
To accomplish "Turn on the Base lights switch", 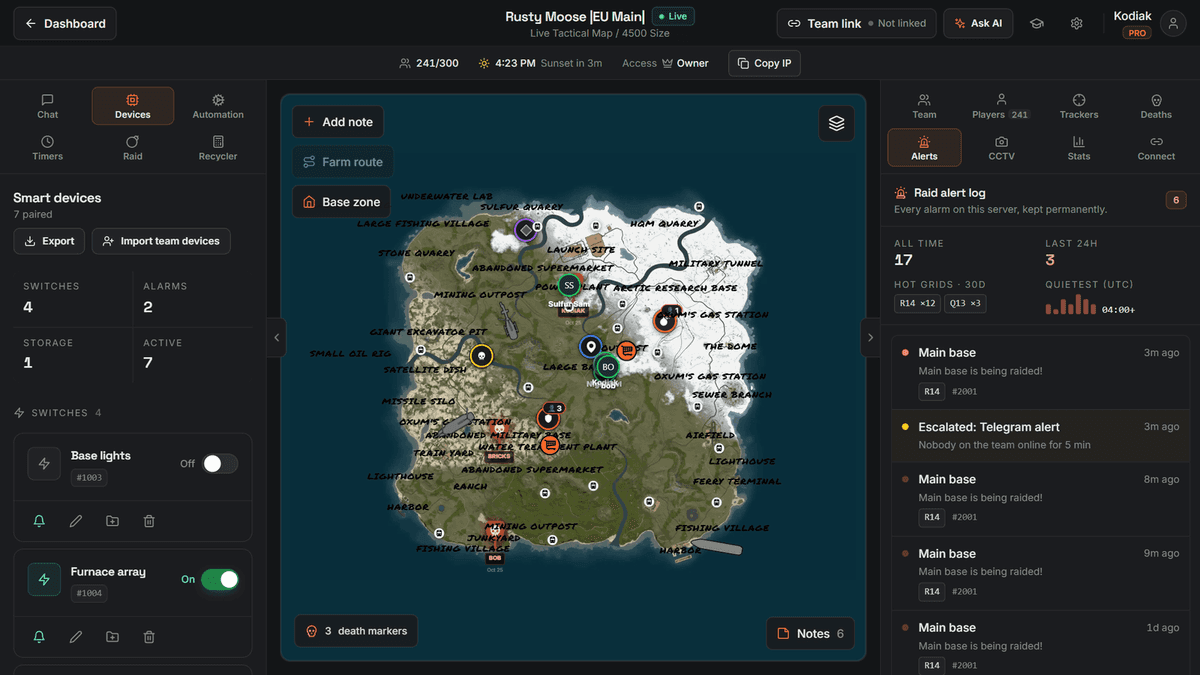I will (x=220, y=464).
